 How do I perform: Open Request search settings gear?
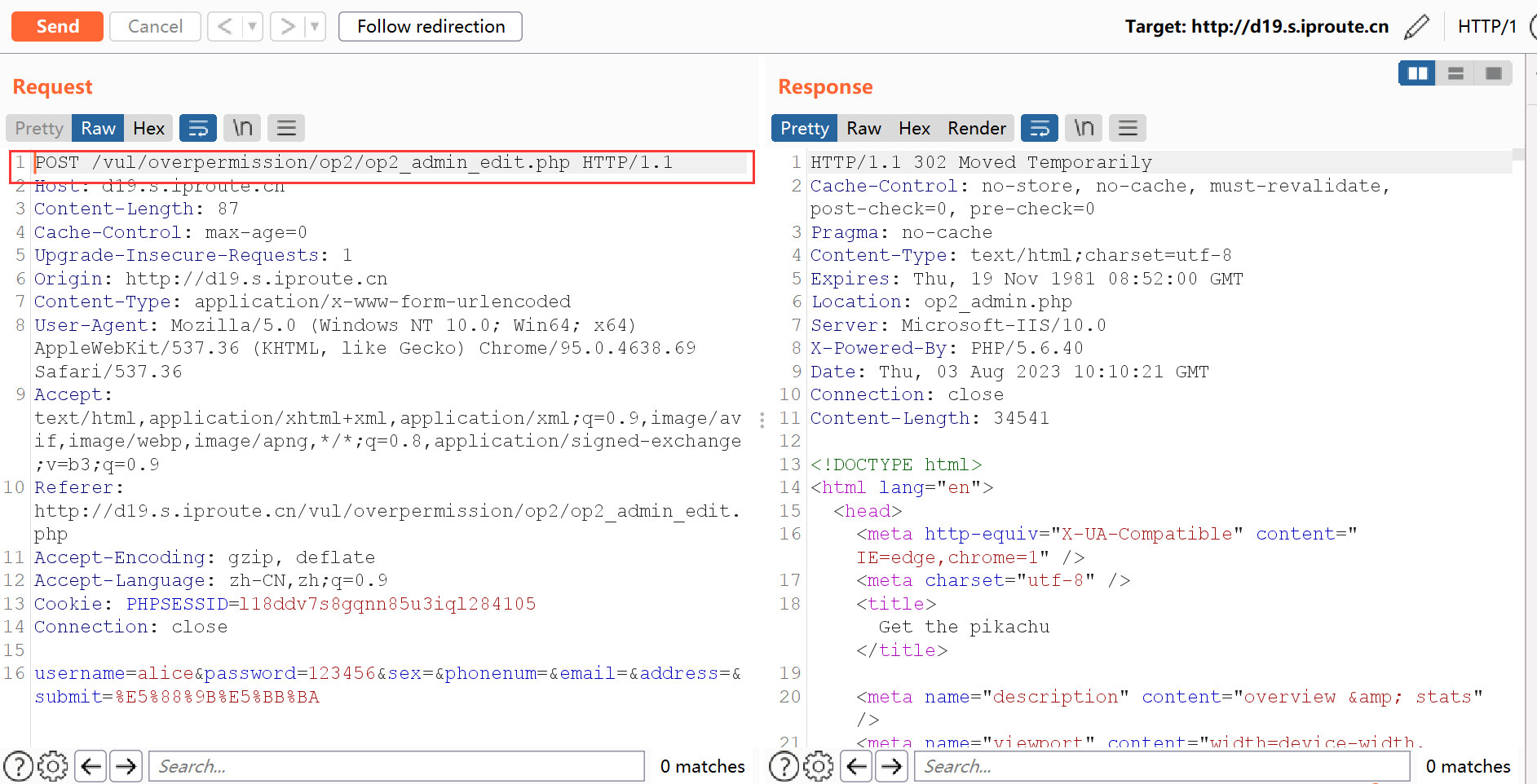53,766
